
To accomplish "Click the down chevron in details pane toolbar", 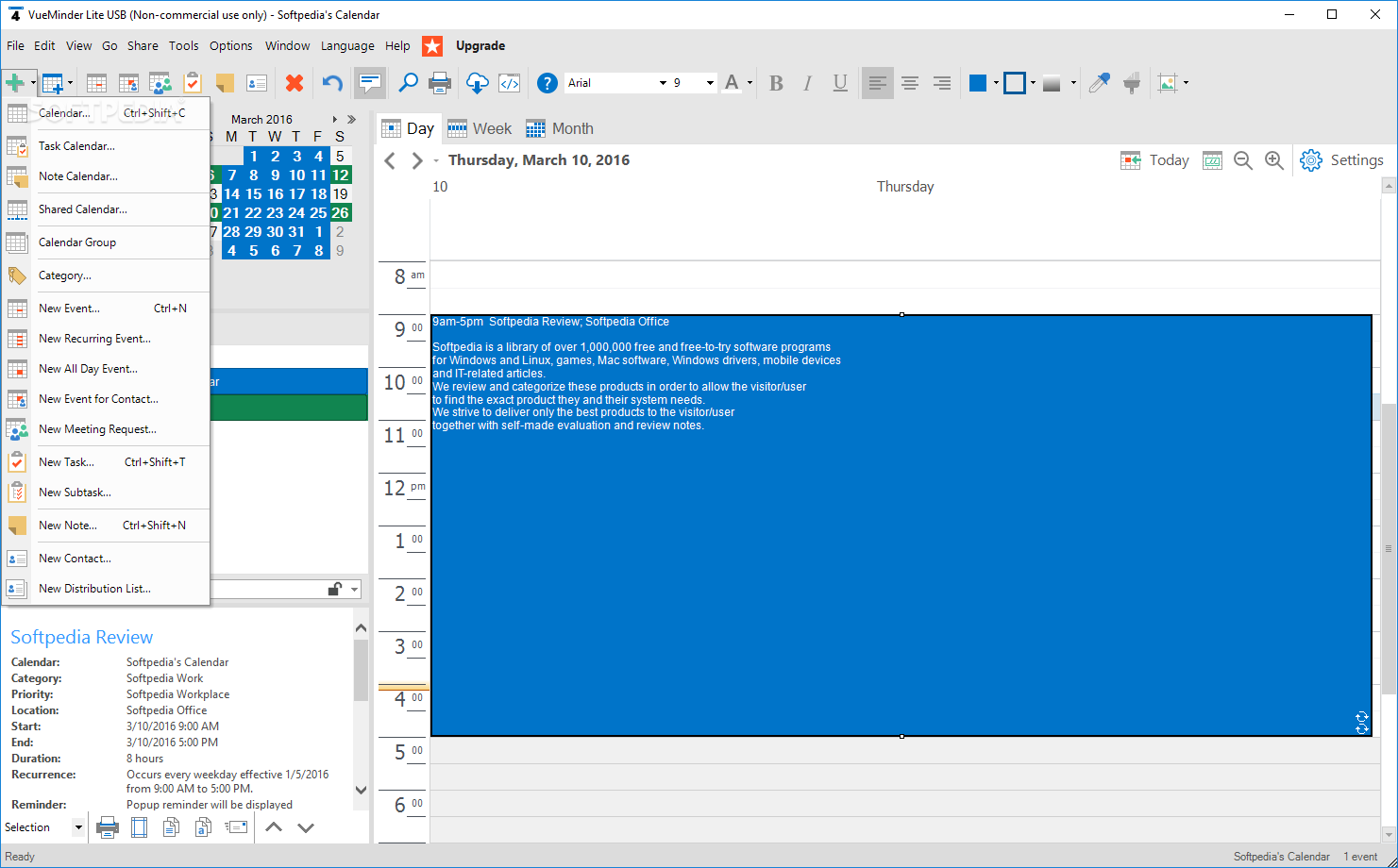I will [x=306, y=827].
